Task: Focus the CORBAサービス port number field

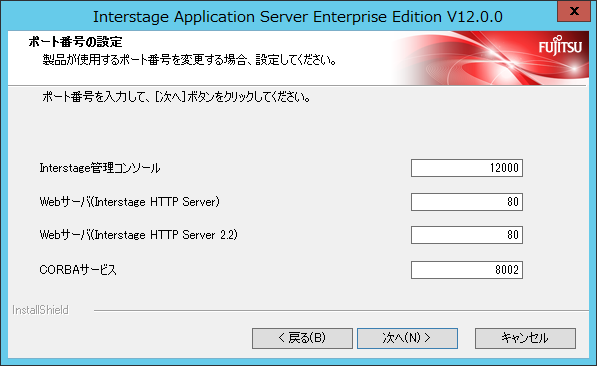Action: (x=467, y=270)
